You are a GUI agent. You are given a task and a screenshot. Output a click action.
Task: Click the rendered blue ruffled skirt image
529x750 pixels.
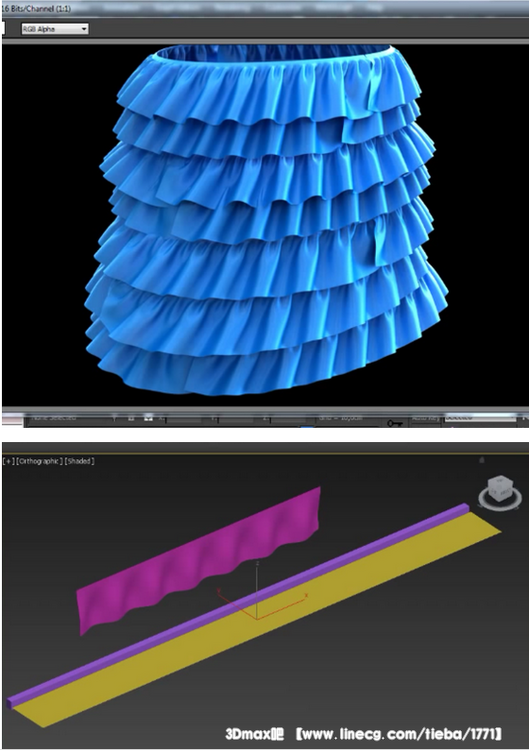click(x=266, y=220)
